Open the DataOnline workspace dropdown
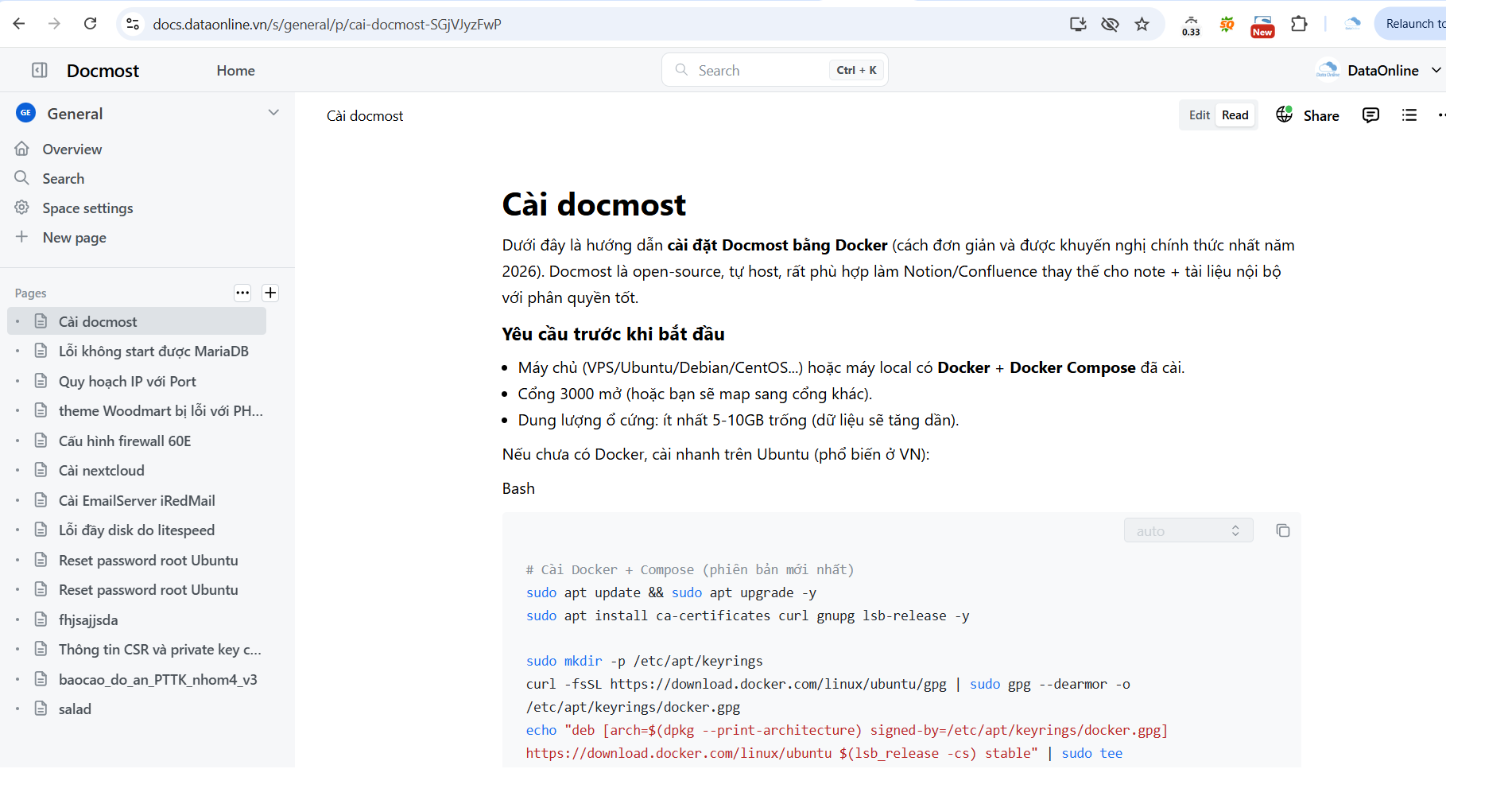 1379,70
